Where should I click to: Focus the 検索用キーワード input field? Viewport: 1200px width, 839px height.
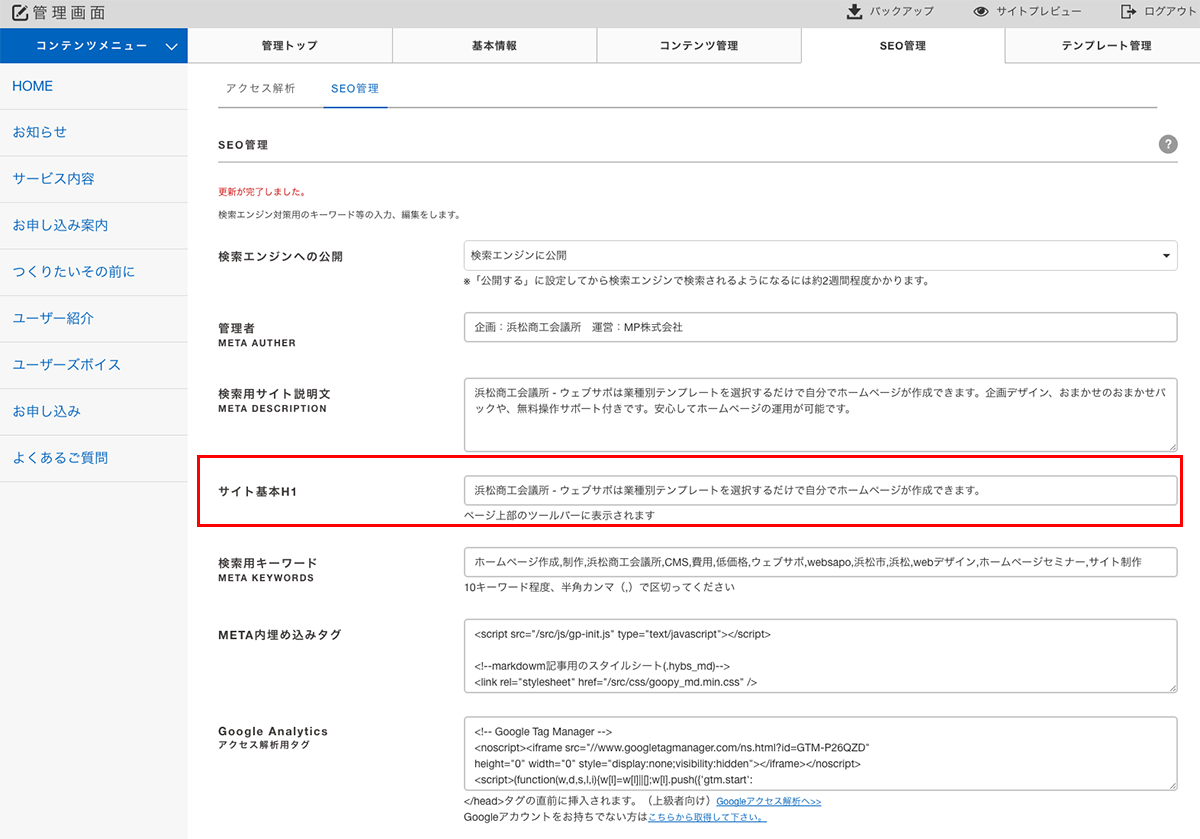820,562
